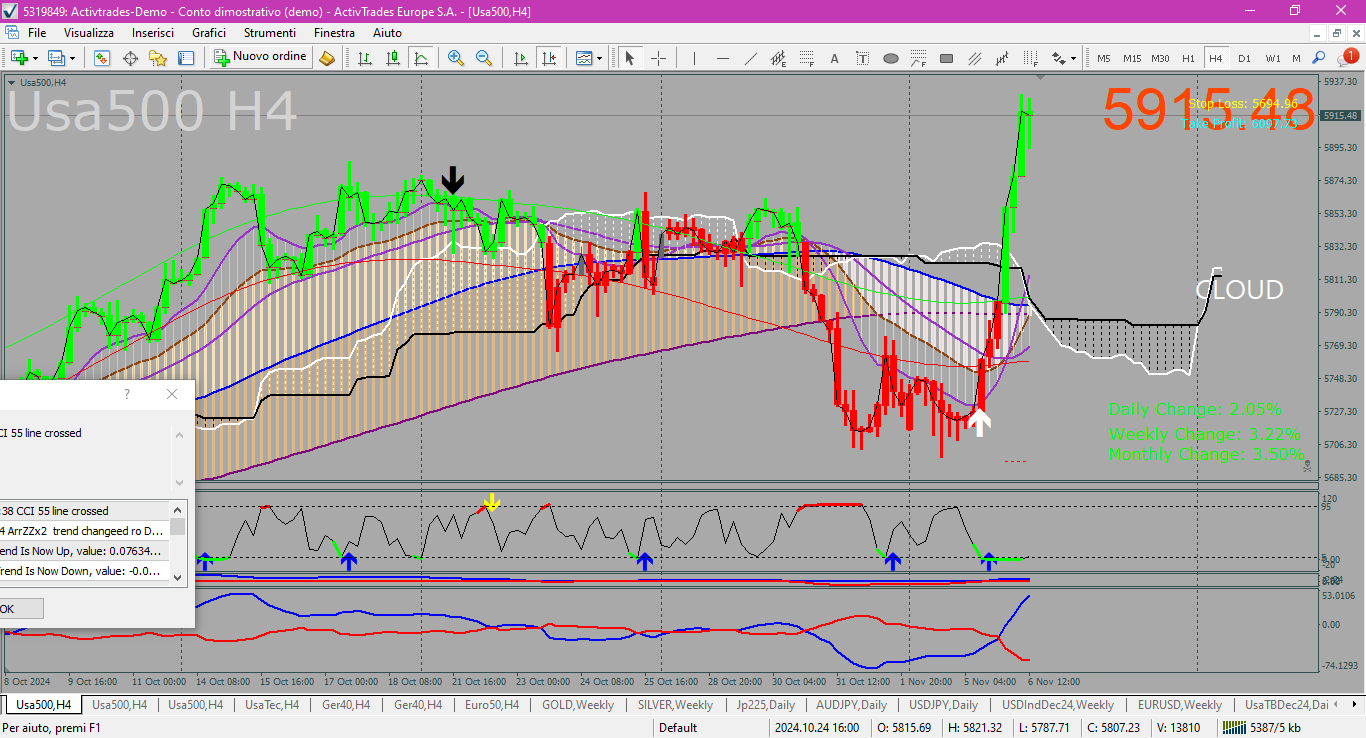Image resolution: width=1366 pixels, height=738 pixels.
Task: Open the New Chart toolbar button
Action: coord(18,58)
